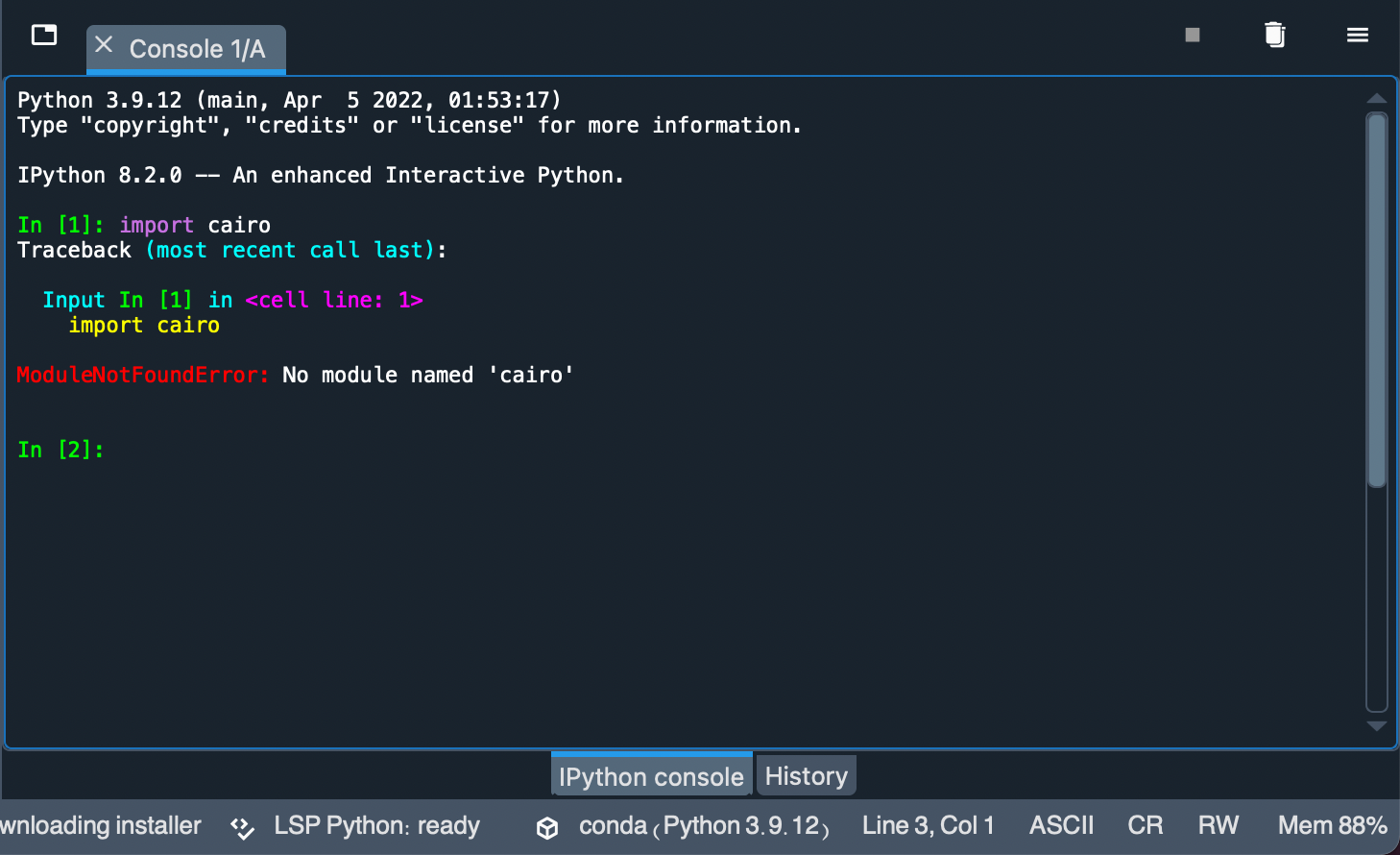Interrupt the kernel with the stop icon
The image size is (1400, 855).
pos(1193,36)
